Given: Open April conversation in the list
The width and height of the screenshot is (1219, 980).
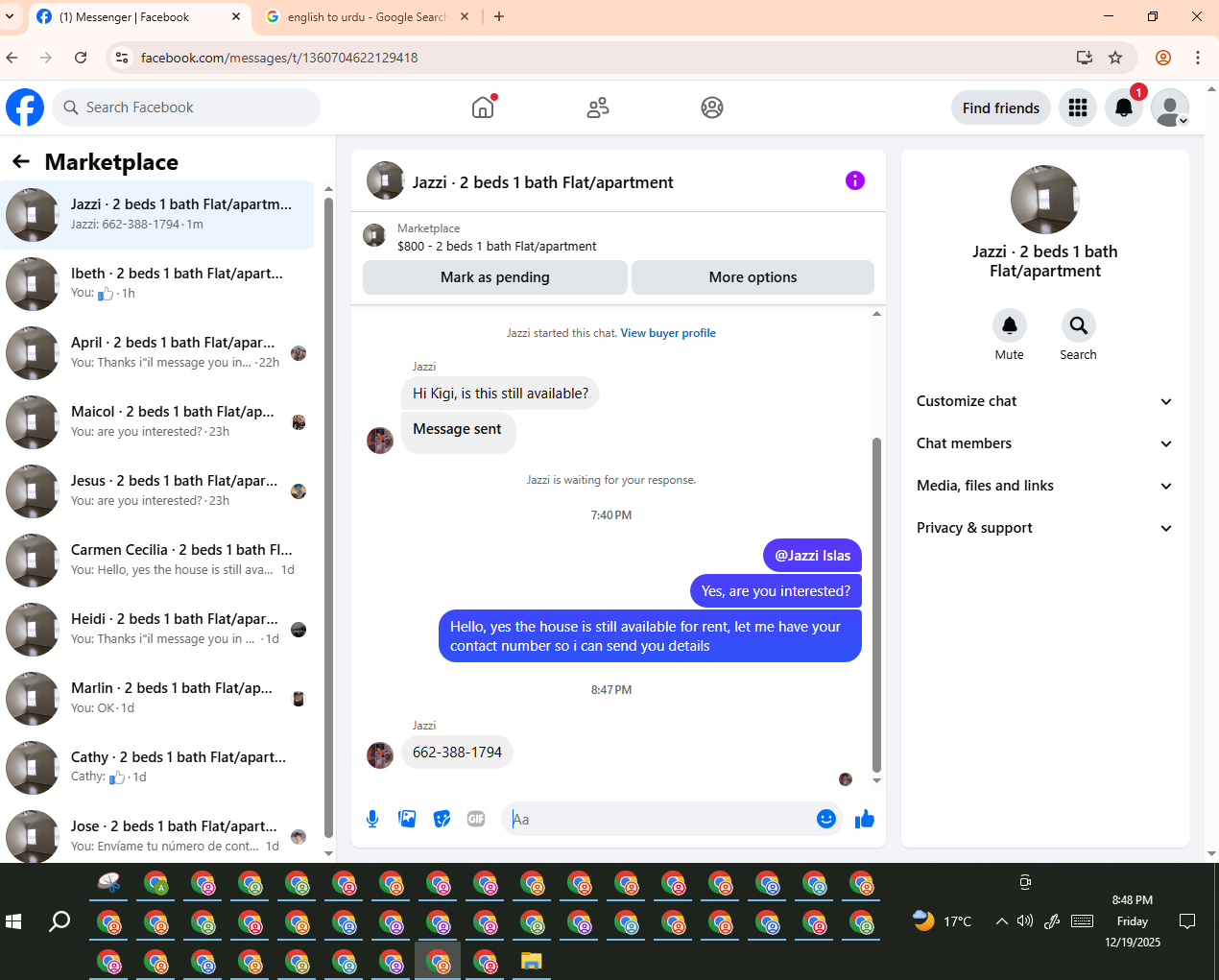Looking at the screenshot, I should pyautogui.click(x=157, y=353).
